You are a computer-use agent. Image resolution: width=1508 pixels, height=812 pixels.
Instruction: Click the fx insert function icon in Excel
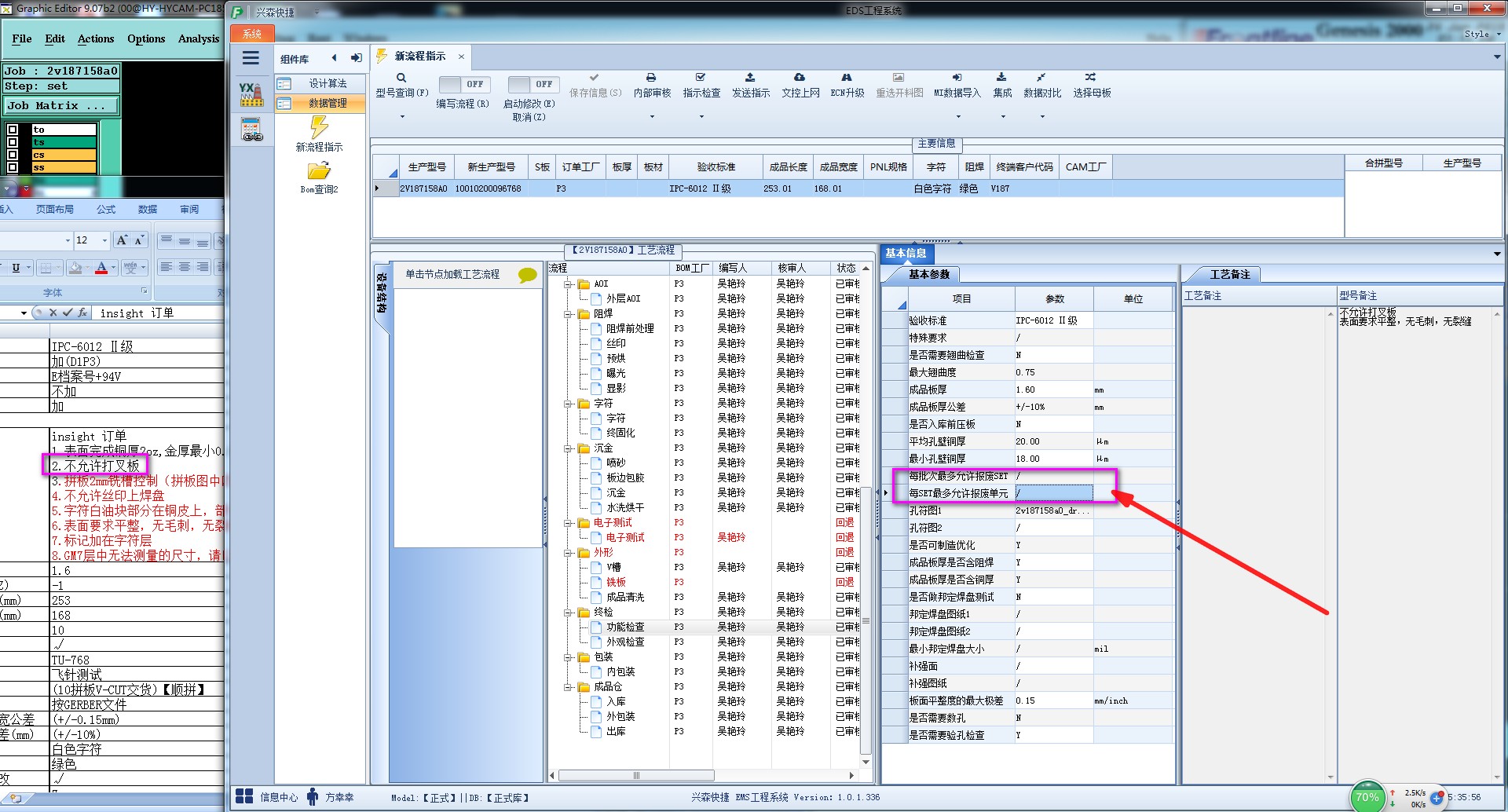[82, 313]
